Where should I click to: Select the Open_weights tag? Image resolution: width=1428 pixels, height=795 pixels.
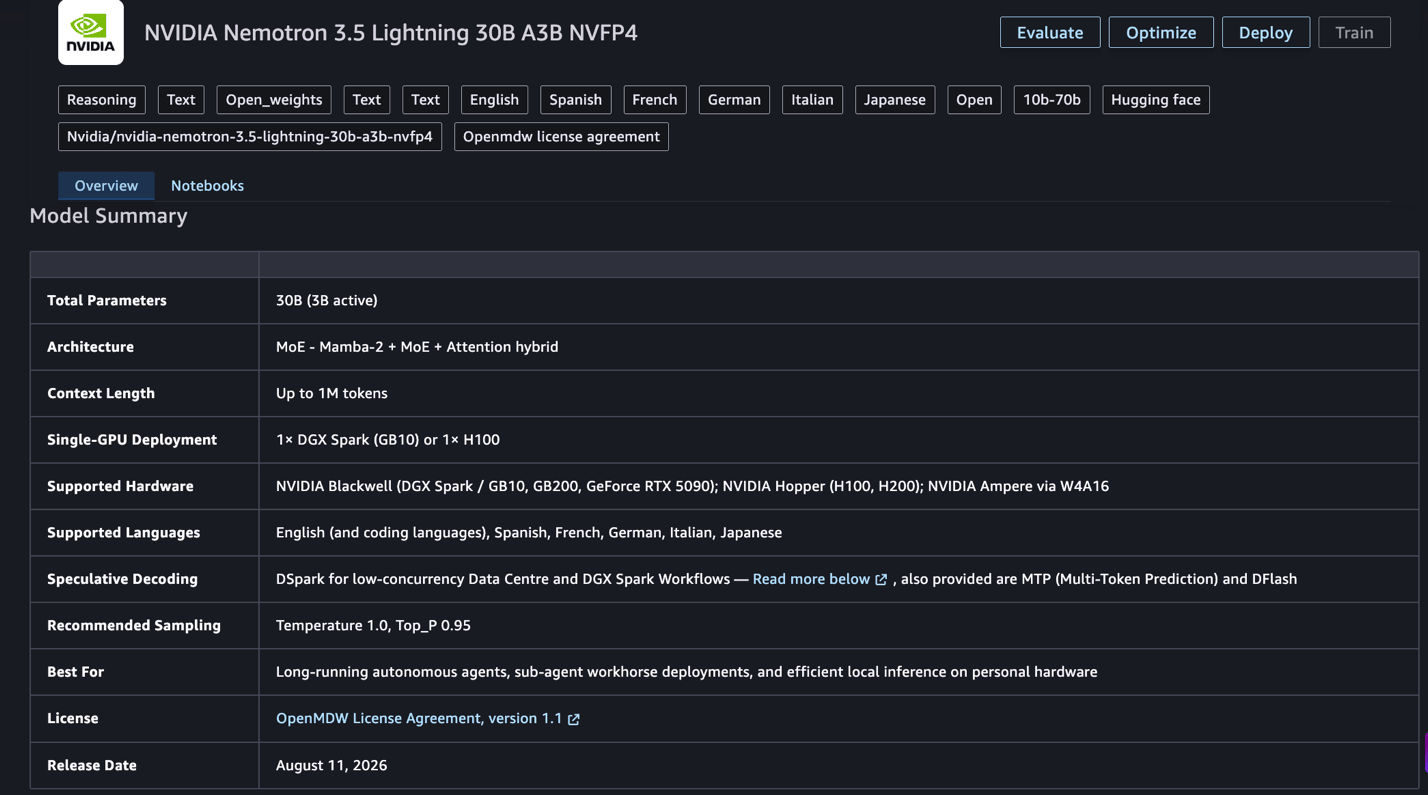tap(274, 100)
